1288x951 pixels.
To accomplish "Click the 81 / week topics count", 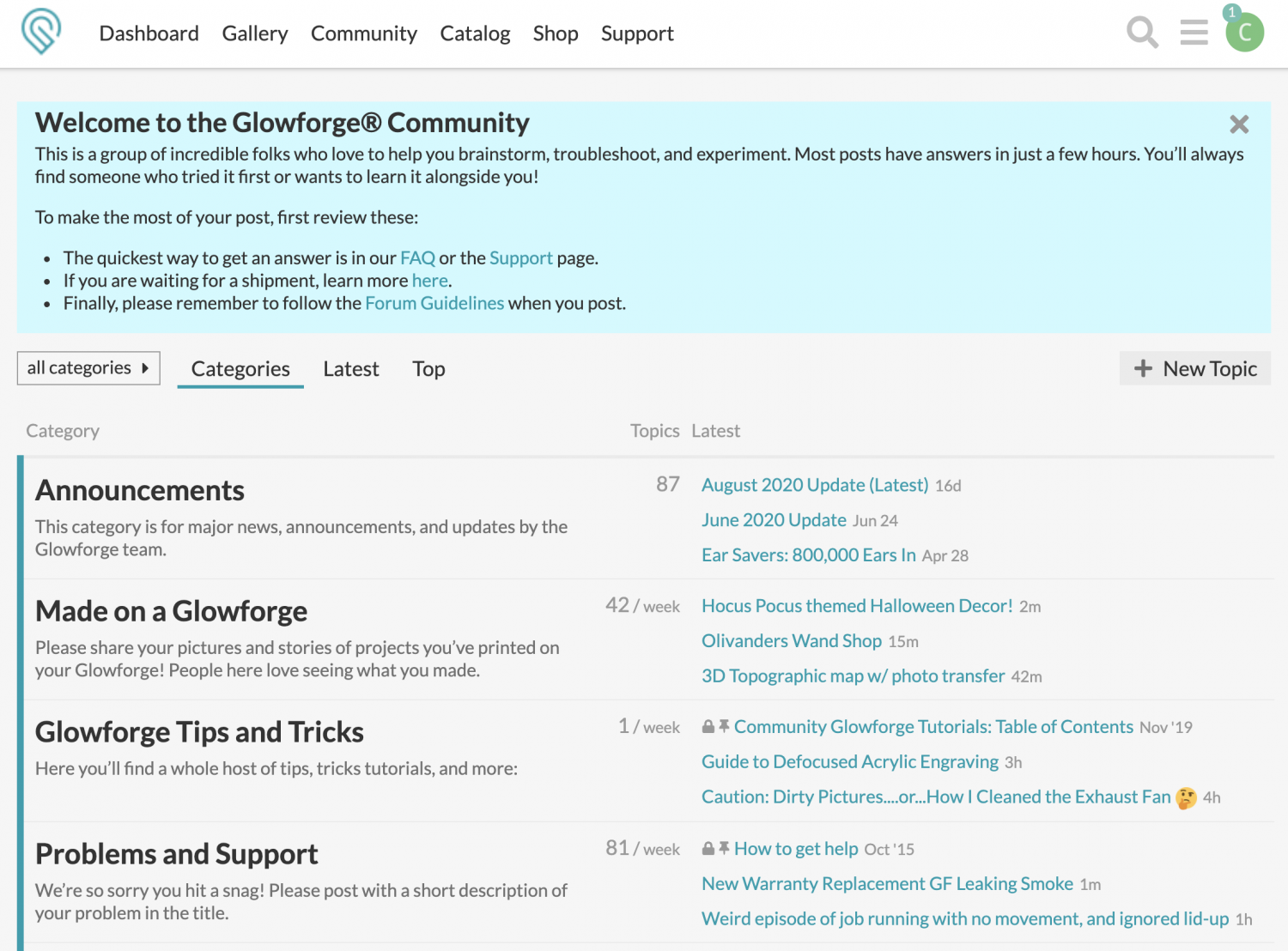I will [642, 848].
